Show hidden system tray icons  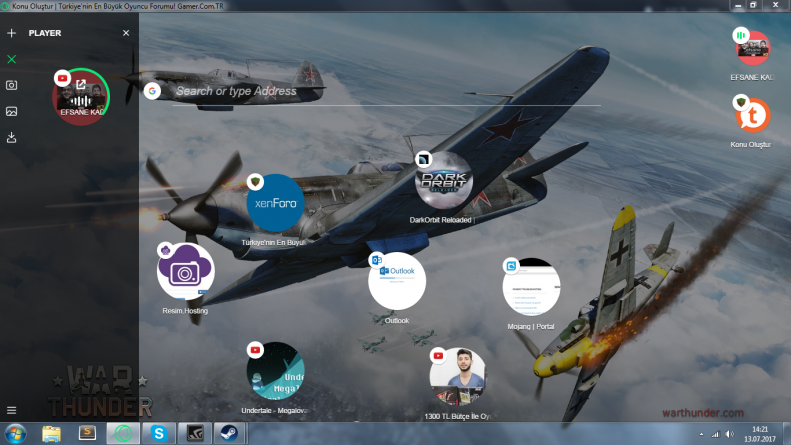(701, 434)
